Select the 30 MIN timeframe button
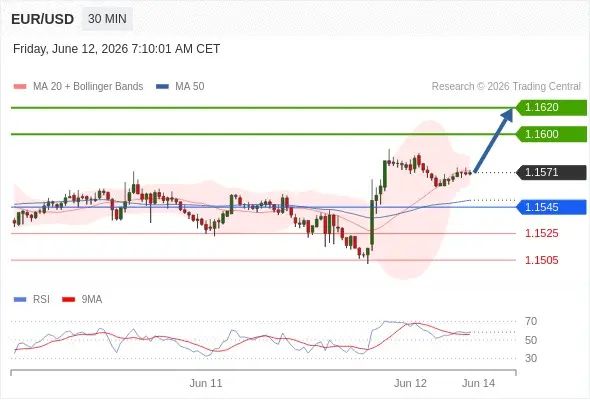The image size is (590, 400). (x=107, y=19)
